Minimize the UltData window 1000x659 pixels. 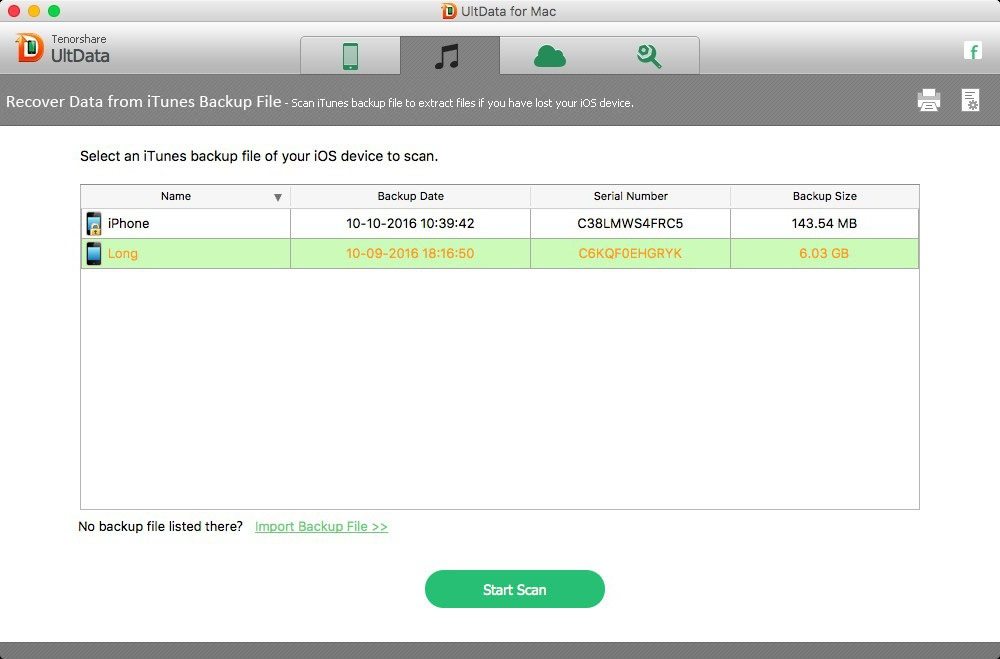34,11
